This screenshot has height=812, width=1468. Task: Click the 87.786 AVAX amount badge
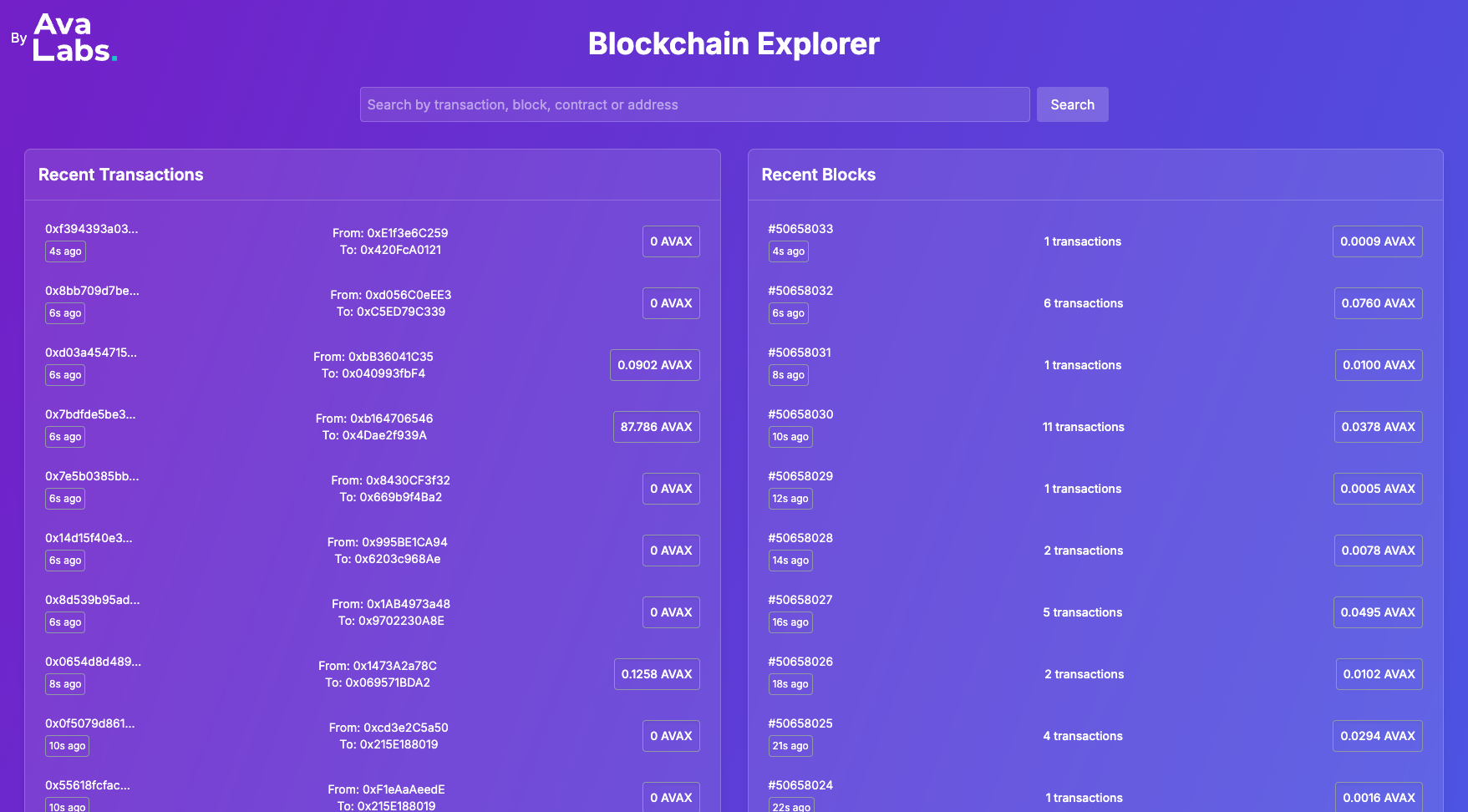(x=656, y=427)
